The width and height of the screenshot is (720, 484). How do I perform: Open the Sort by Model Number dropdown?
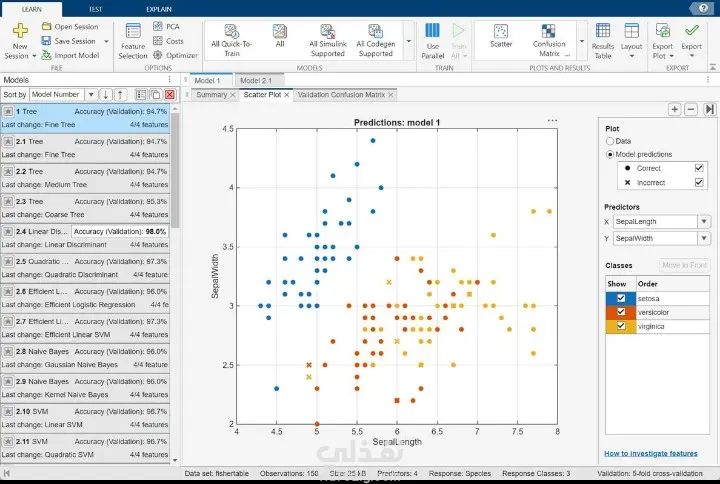[91, 95]
